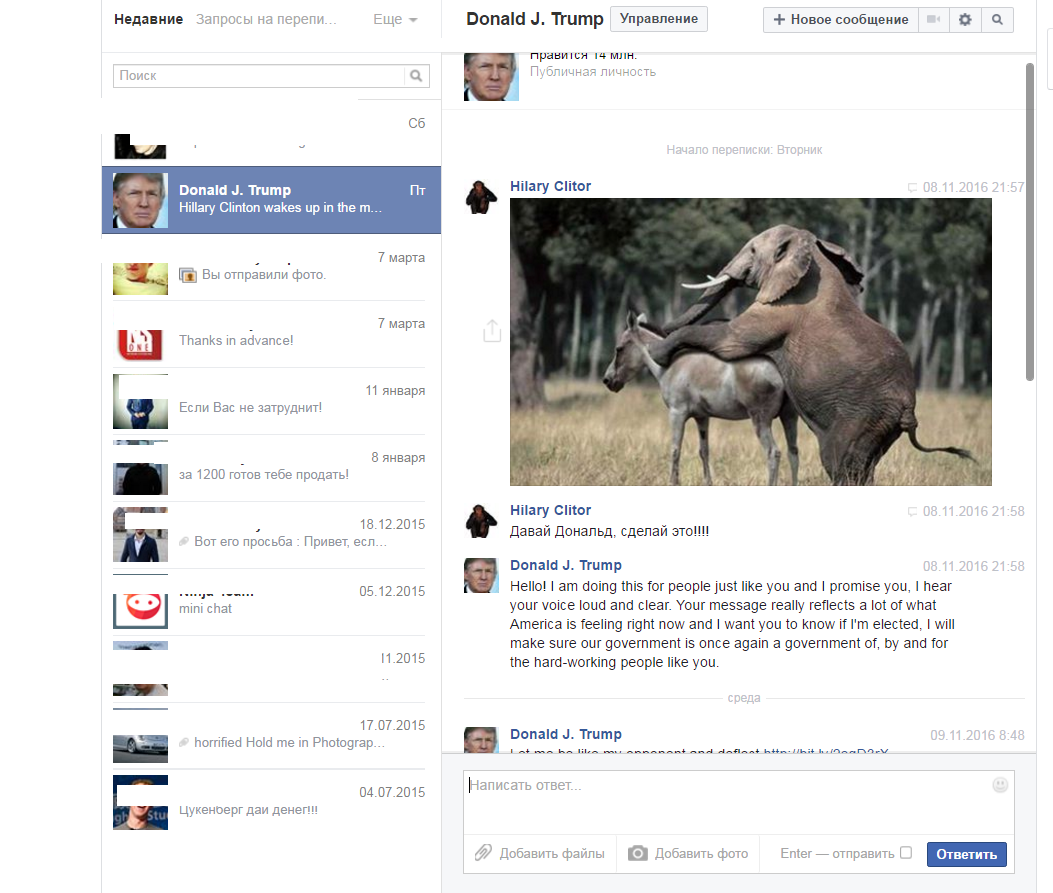Image resolution: width=1053 pixels, height=893 pixels.
Task: Toggle the 'Enter — отправить' checkbox
Action: point(906,853)
